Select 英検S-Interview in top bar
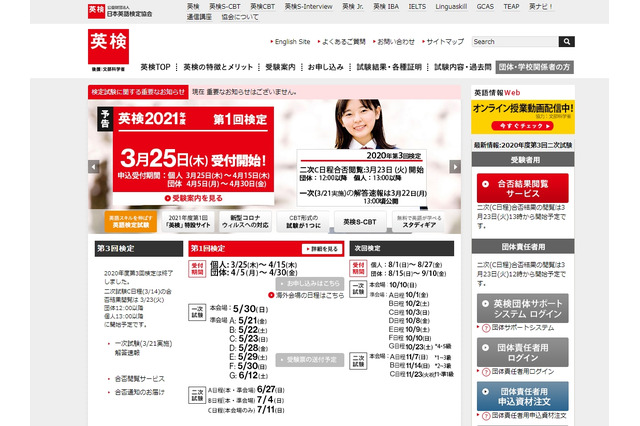 (309, 7)
